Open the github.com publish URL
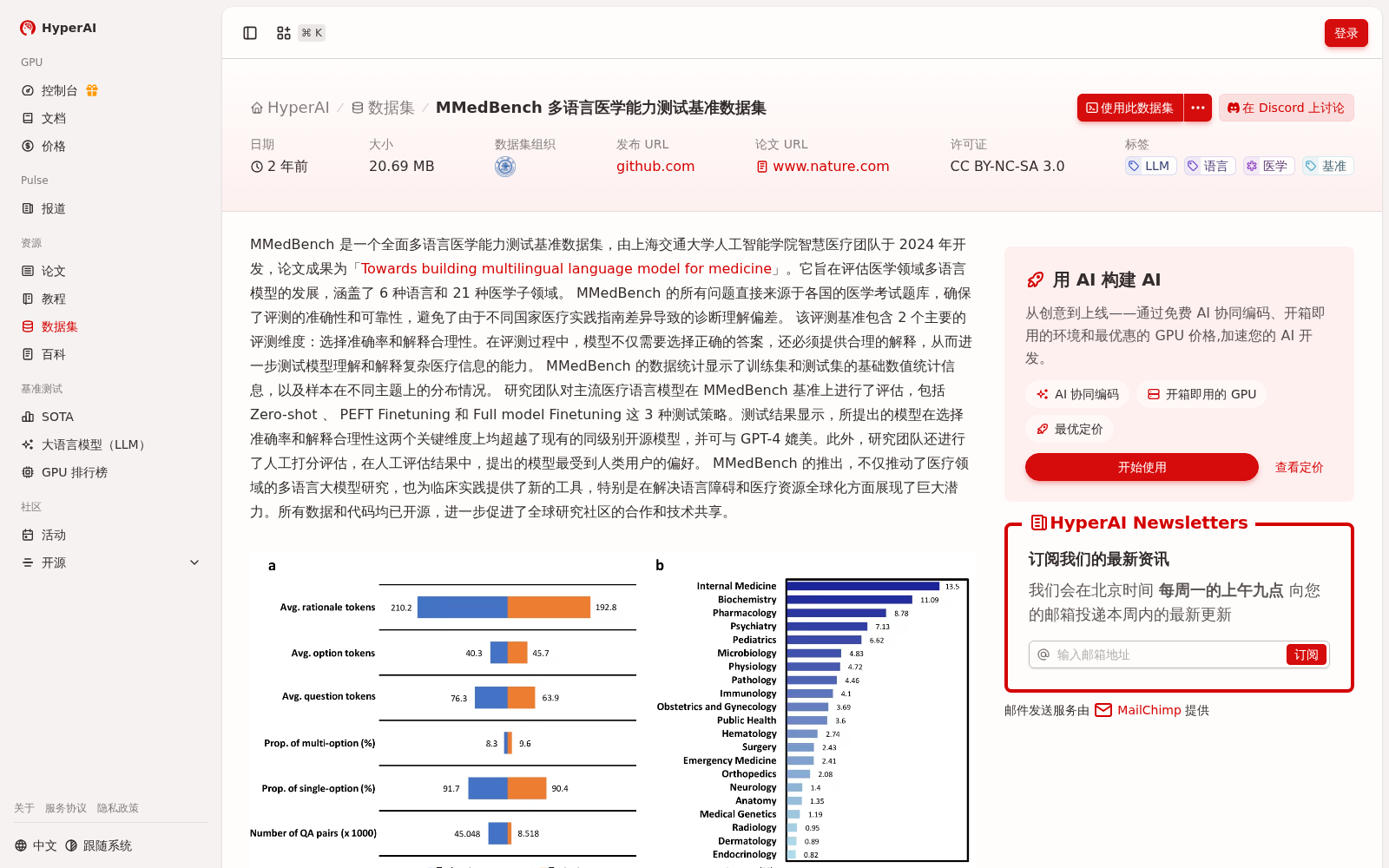The width and height of the screenshot is (1389, 868). 655,167
